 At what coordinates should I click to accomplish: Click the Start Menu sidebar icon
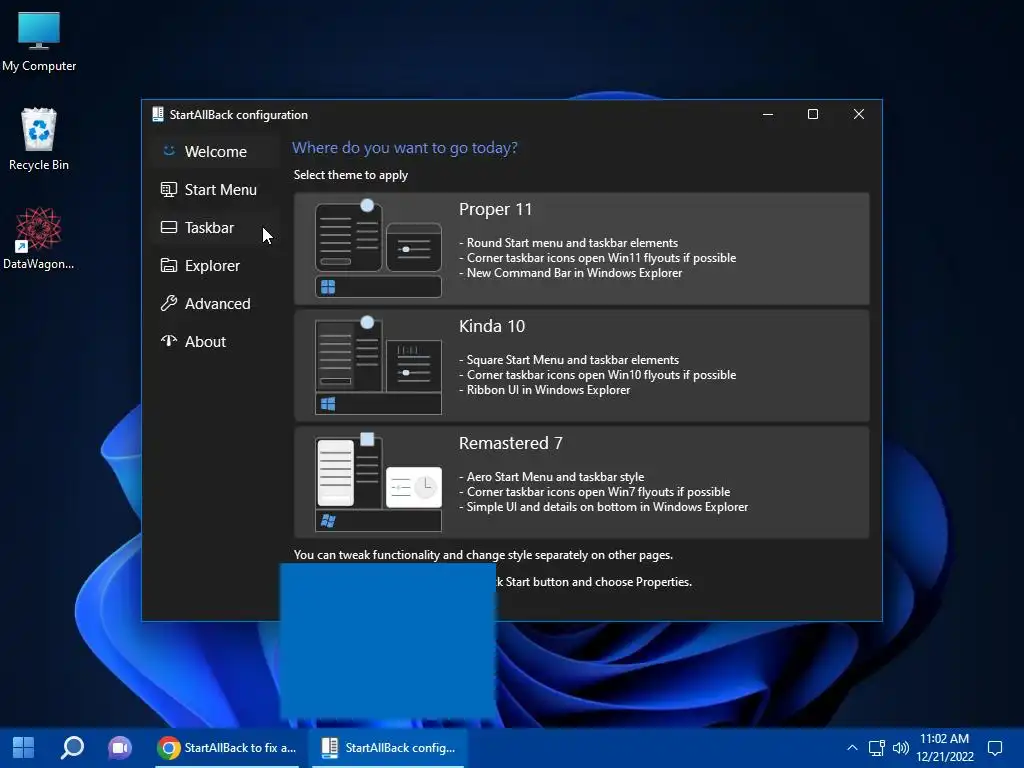pyautogui.click(x=168, y=189)
